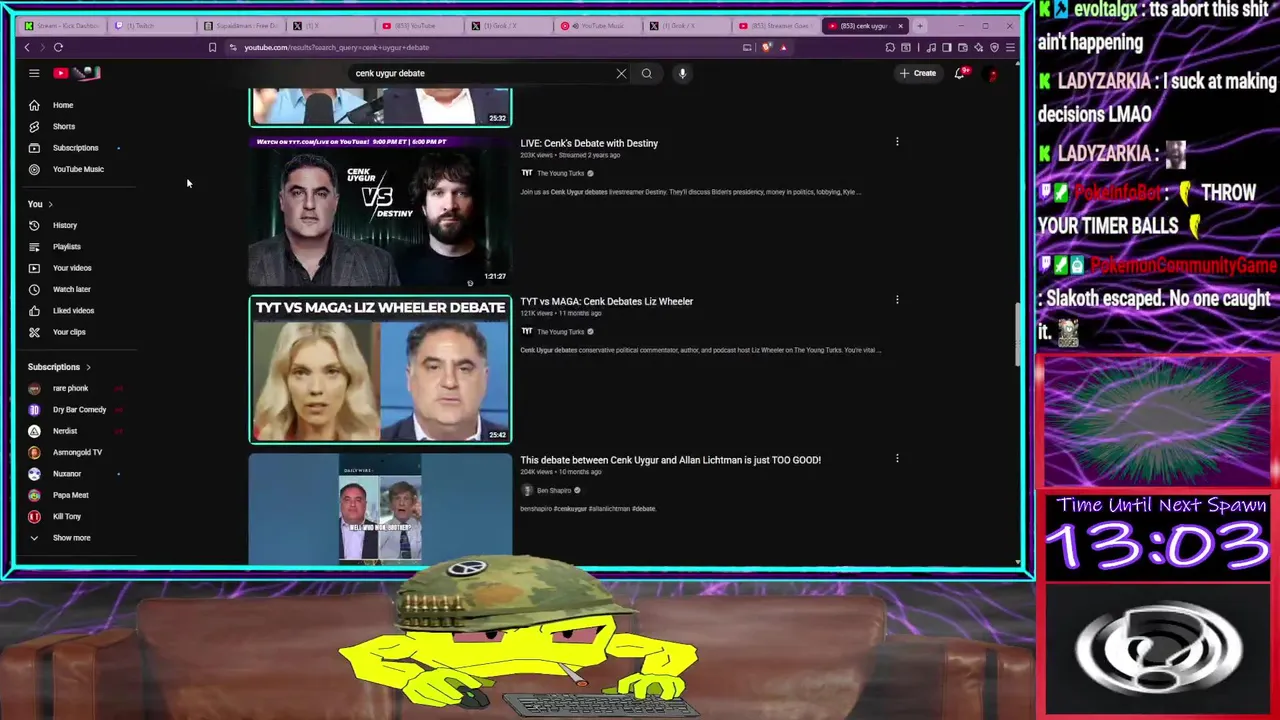Switch to the Kick Dashboard tab
Image resolution: width=1280 pixels, height=720 pixels.
(x=62, y=26)
